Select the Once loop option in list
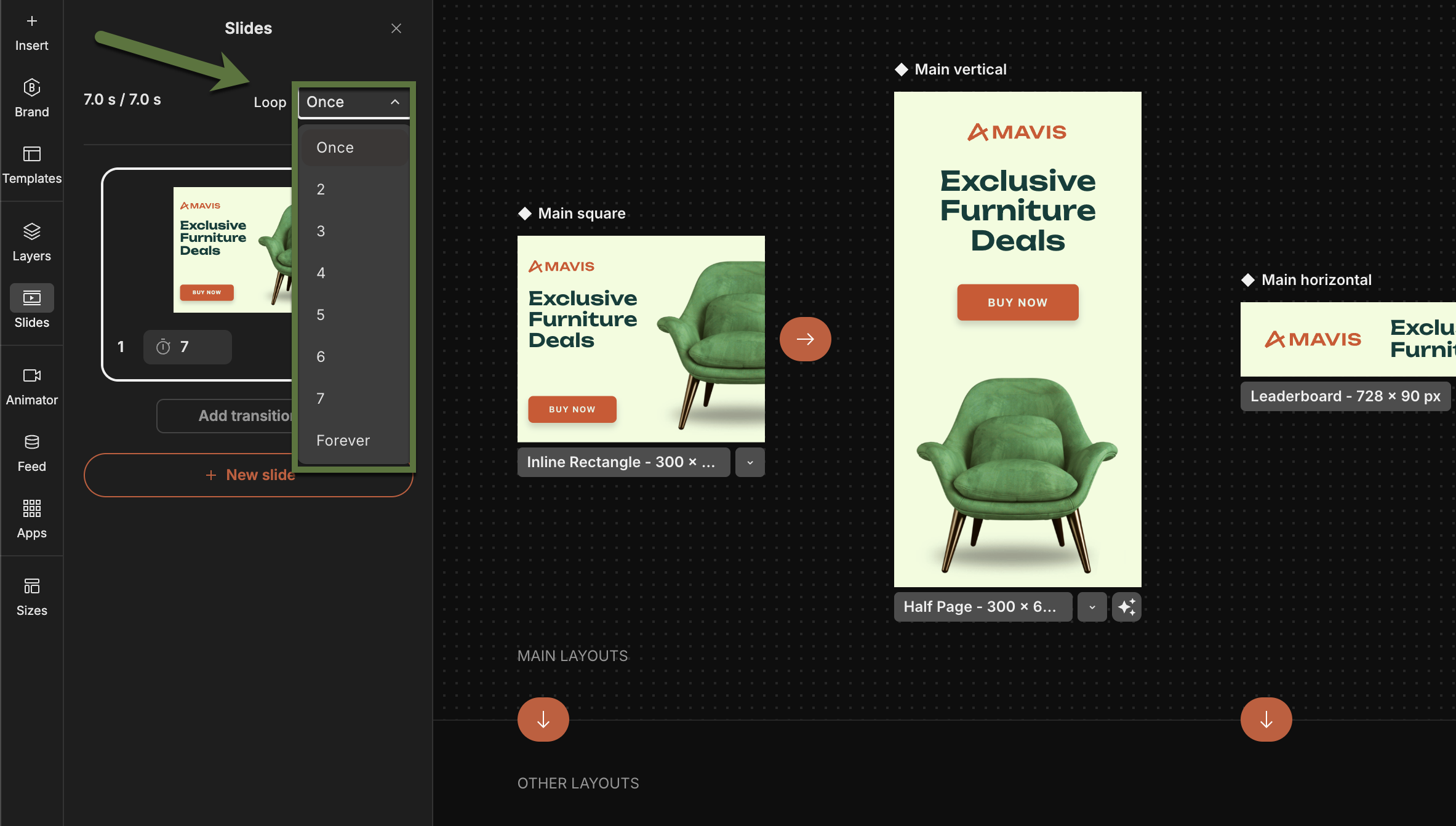Screen dimensions: 1456x826 point(335,148)
